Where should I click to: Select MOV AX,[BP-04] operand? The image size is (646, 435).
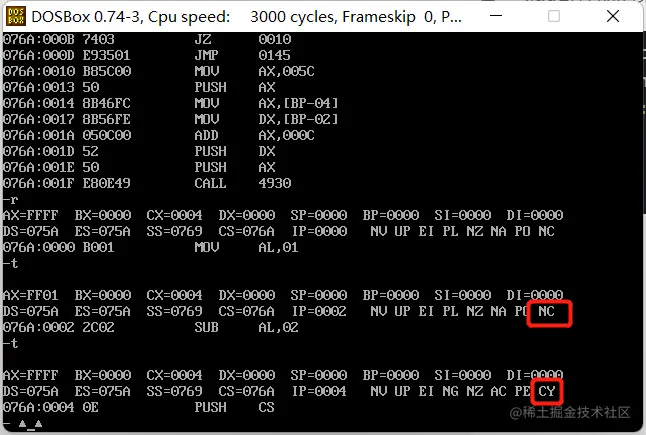click(298, 103)
